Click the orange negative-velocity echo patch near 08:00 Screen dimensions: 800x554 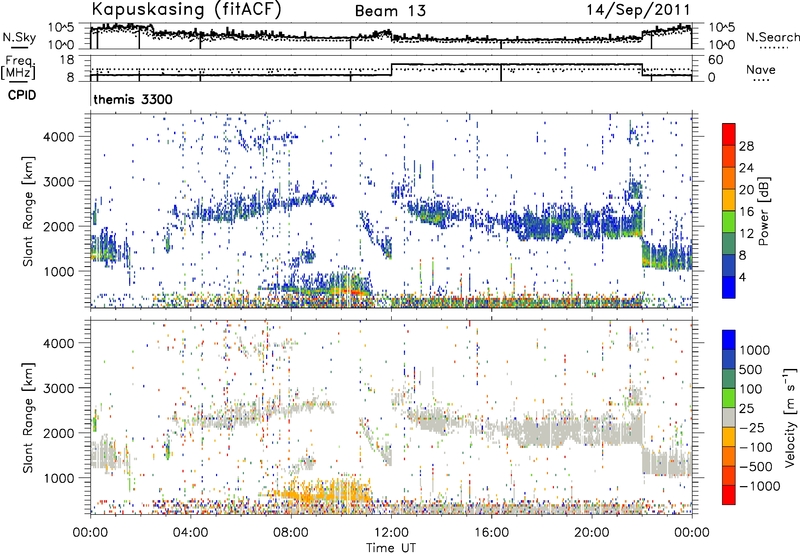[321, 491]
